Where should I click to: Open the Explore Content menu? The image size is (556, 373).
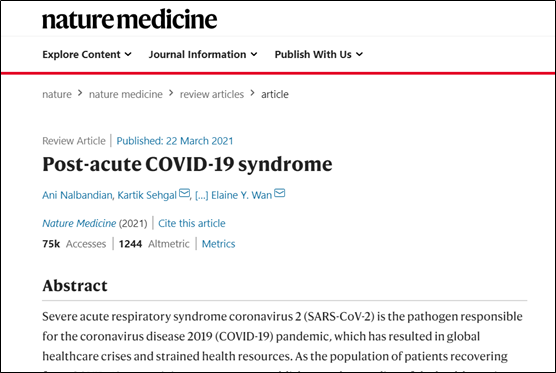click(x=87, y=54)
